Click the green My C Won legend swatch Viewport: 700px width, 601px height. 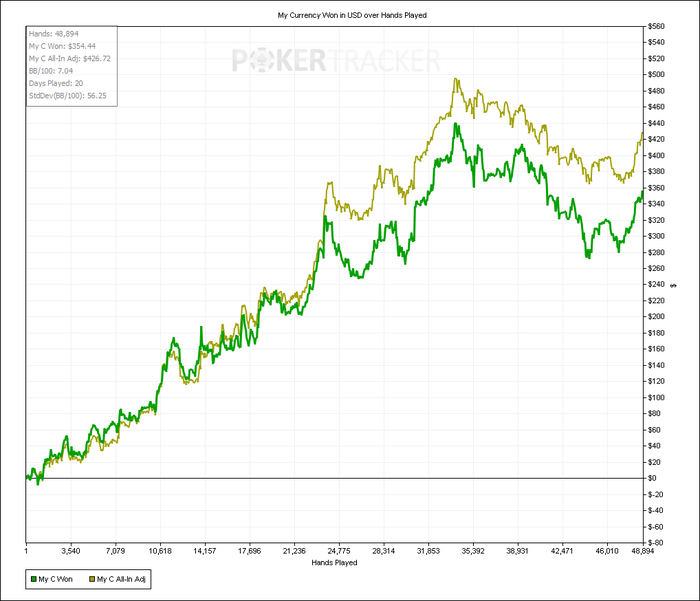[33, 579]
